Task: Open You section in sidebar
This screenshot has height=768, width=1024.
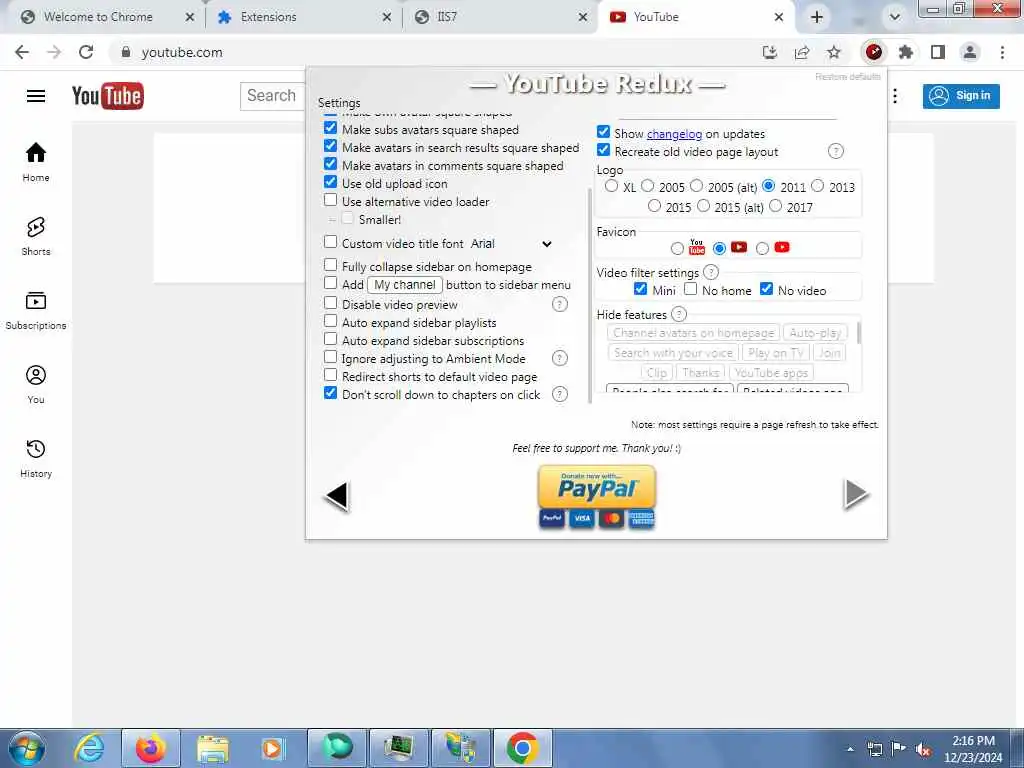Action: pyautogui.click(x=36, y=384)
